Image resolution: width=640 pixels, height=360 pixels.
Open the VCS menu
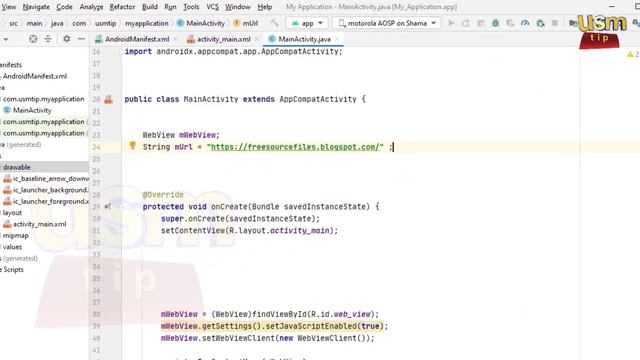coord(212,7)
